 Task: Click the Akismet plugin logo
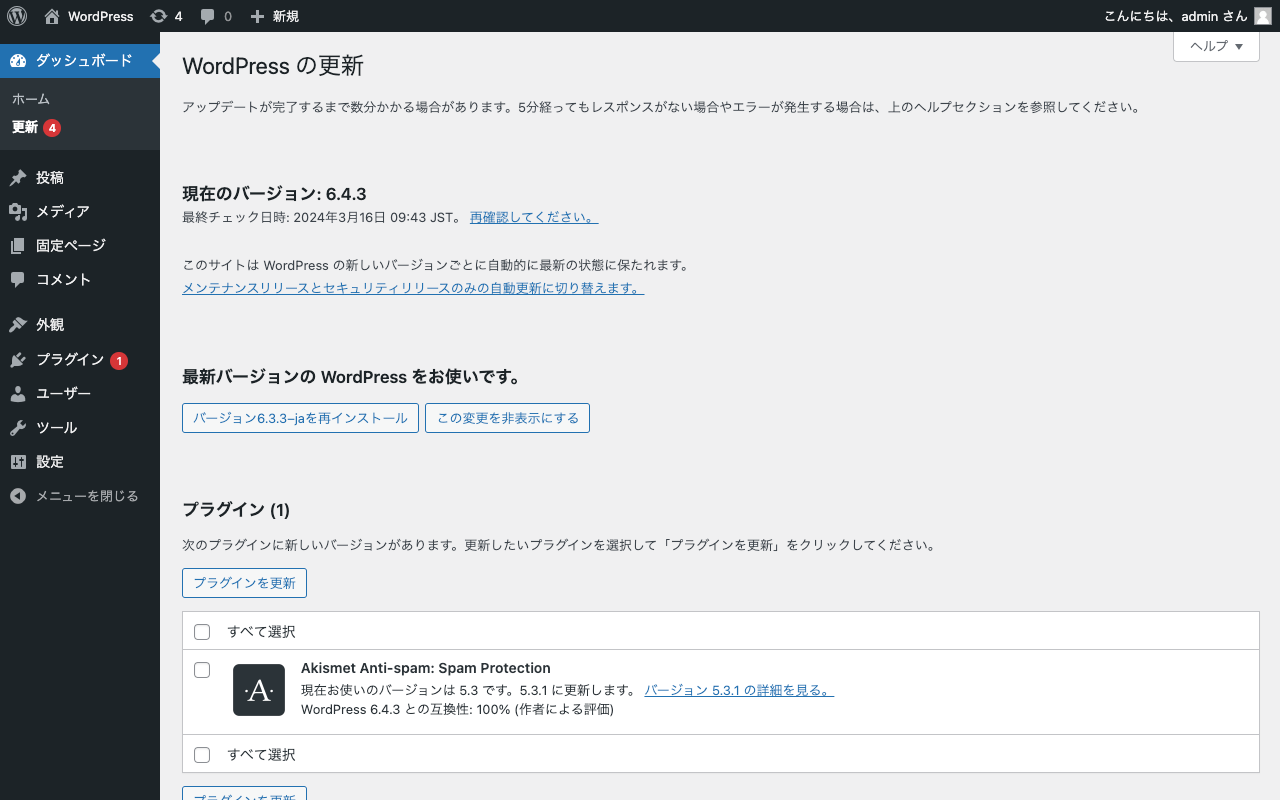pos(259,690)
